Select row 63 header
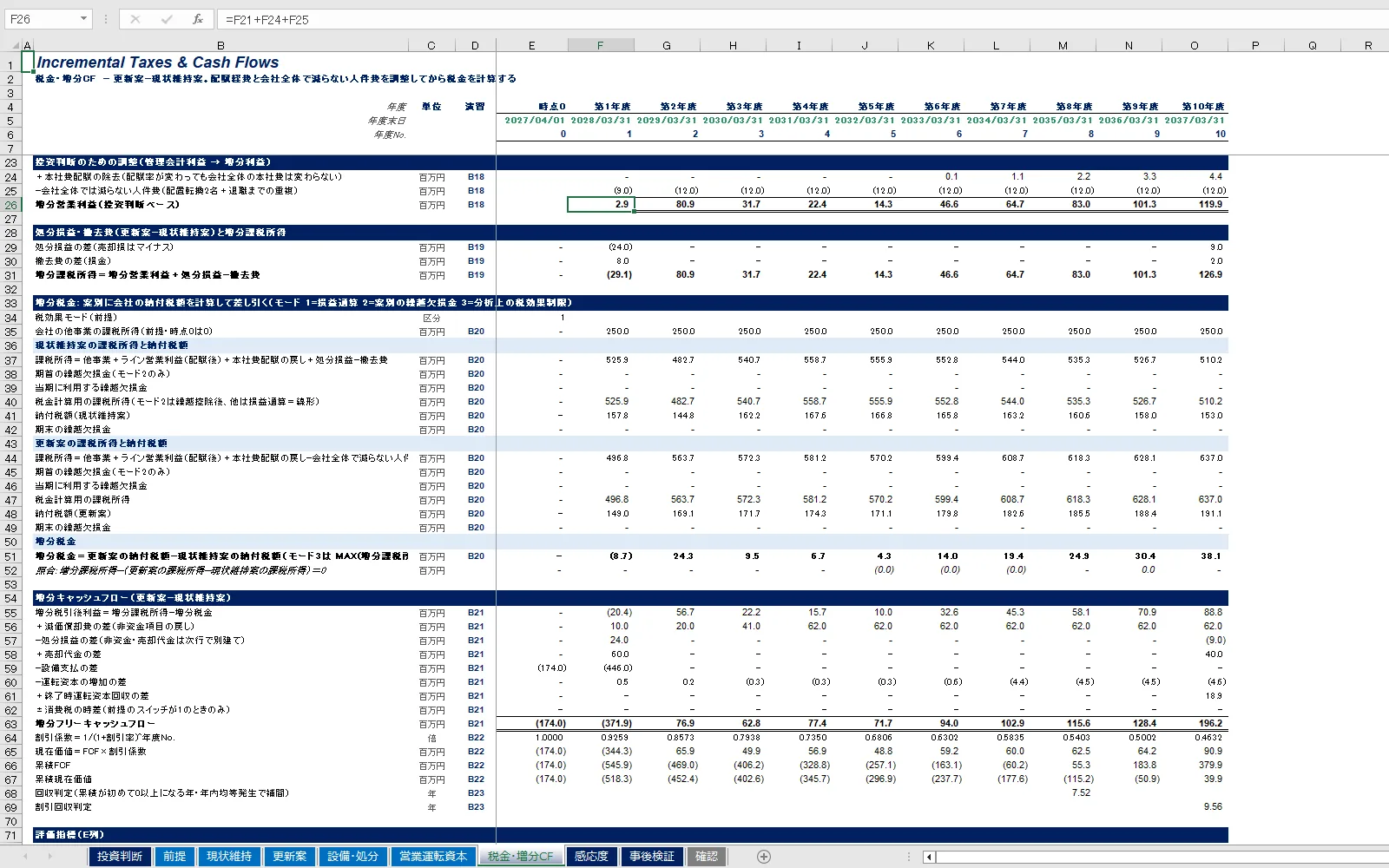 pos(10,724)
